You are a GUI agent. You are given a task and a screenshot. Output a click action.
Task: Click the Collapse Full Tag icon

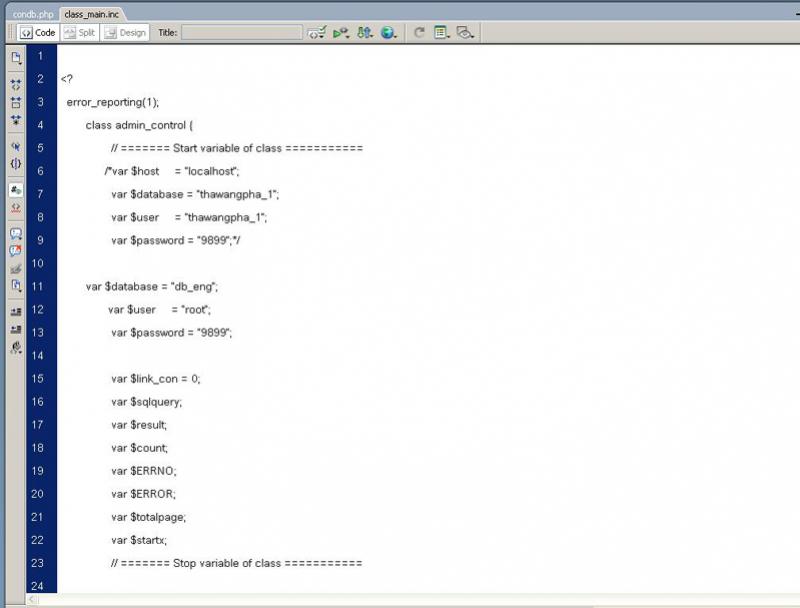click(16, 84)
